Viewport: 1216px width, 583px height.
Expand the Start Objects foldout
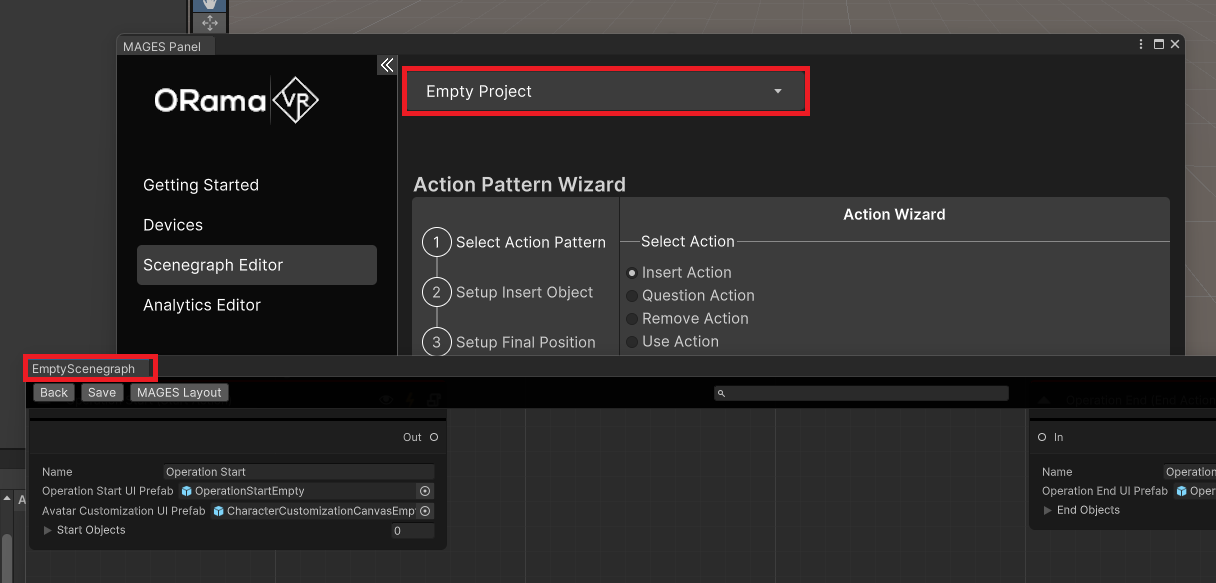(x=48, y=530)
